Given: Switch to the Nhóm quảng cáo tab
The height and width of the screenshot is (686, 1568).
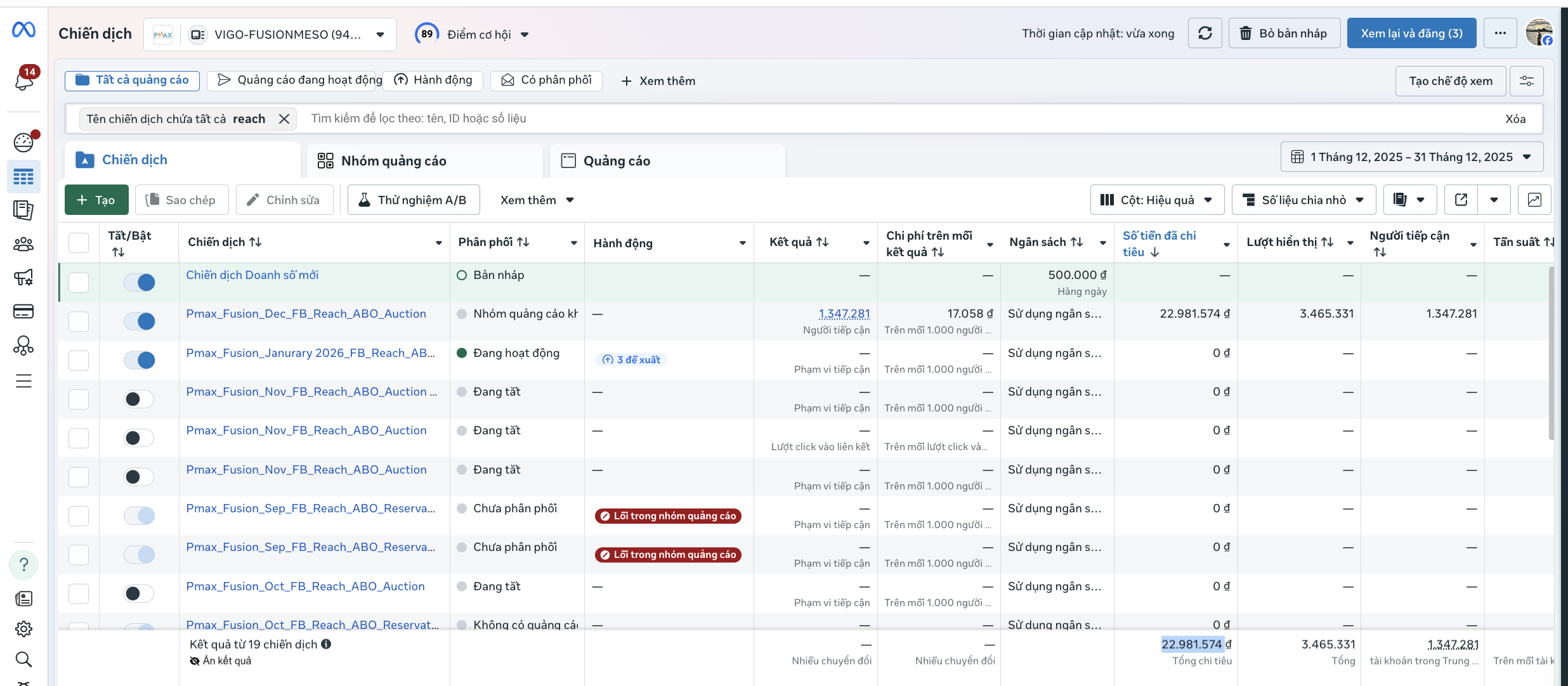Looking at the screenshot, I should click(393, 161).
